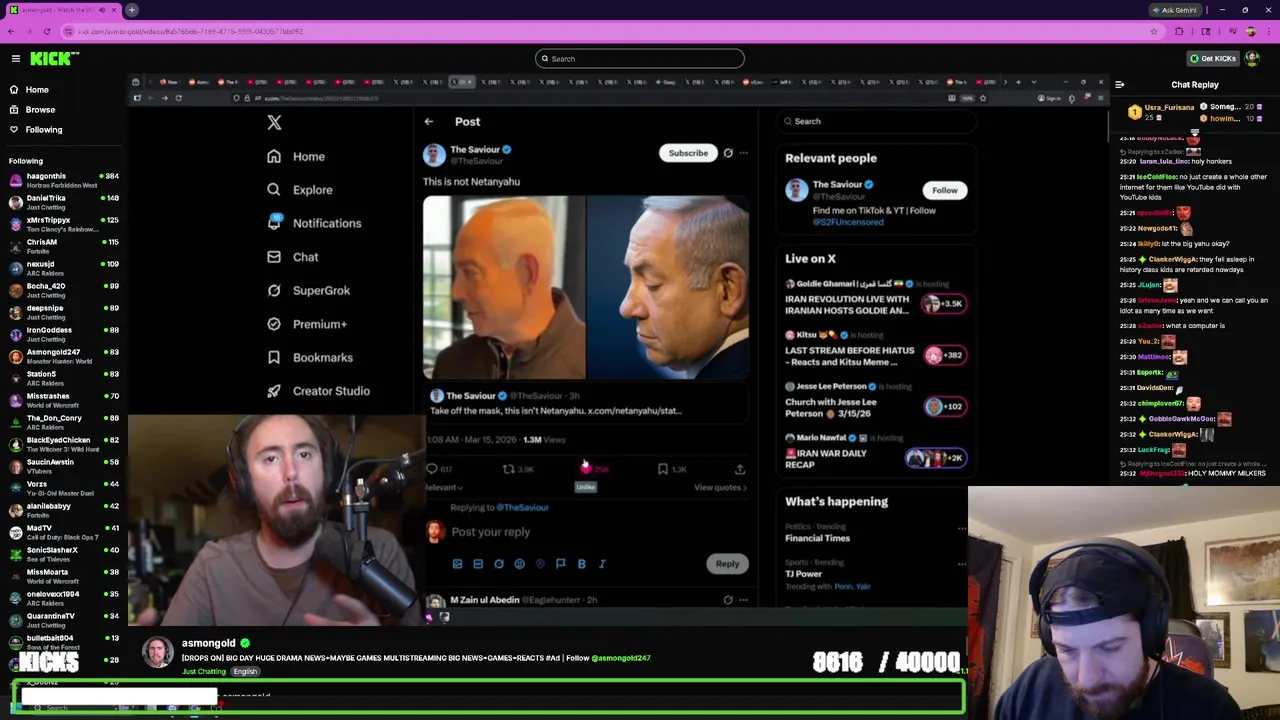The height and width of the screenshot is (720, 1280).
Task: Open the quoted Saviour post
Action: [x=586, y=403]
